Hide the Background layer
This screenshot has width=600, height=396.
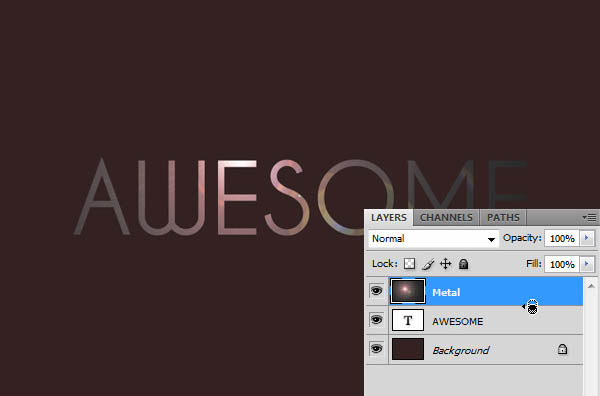(377, 349)
